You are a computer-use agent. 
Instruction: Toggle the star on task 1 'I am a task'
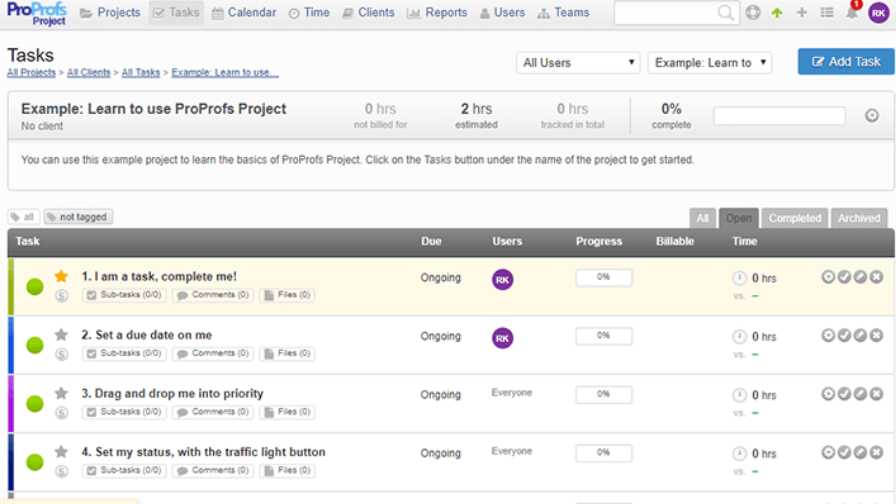coord(61,277)
